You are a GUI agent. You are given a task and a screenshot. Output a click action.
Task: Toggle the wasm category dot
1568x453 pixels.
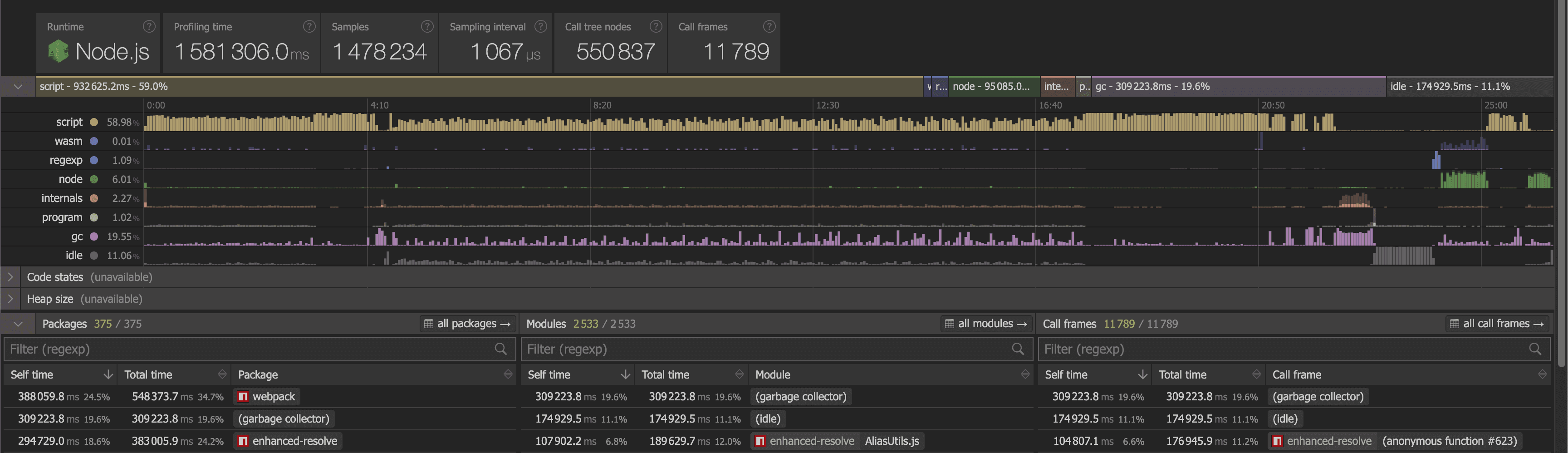[94, 141]
